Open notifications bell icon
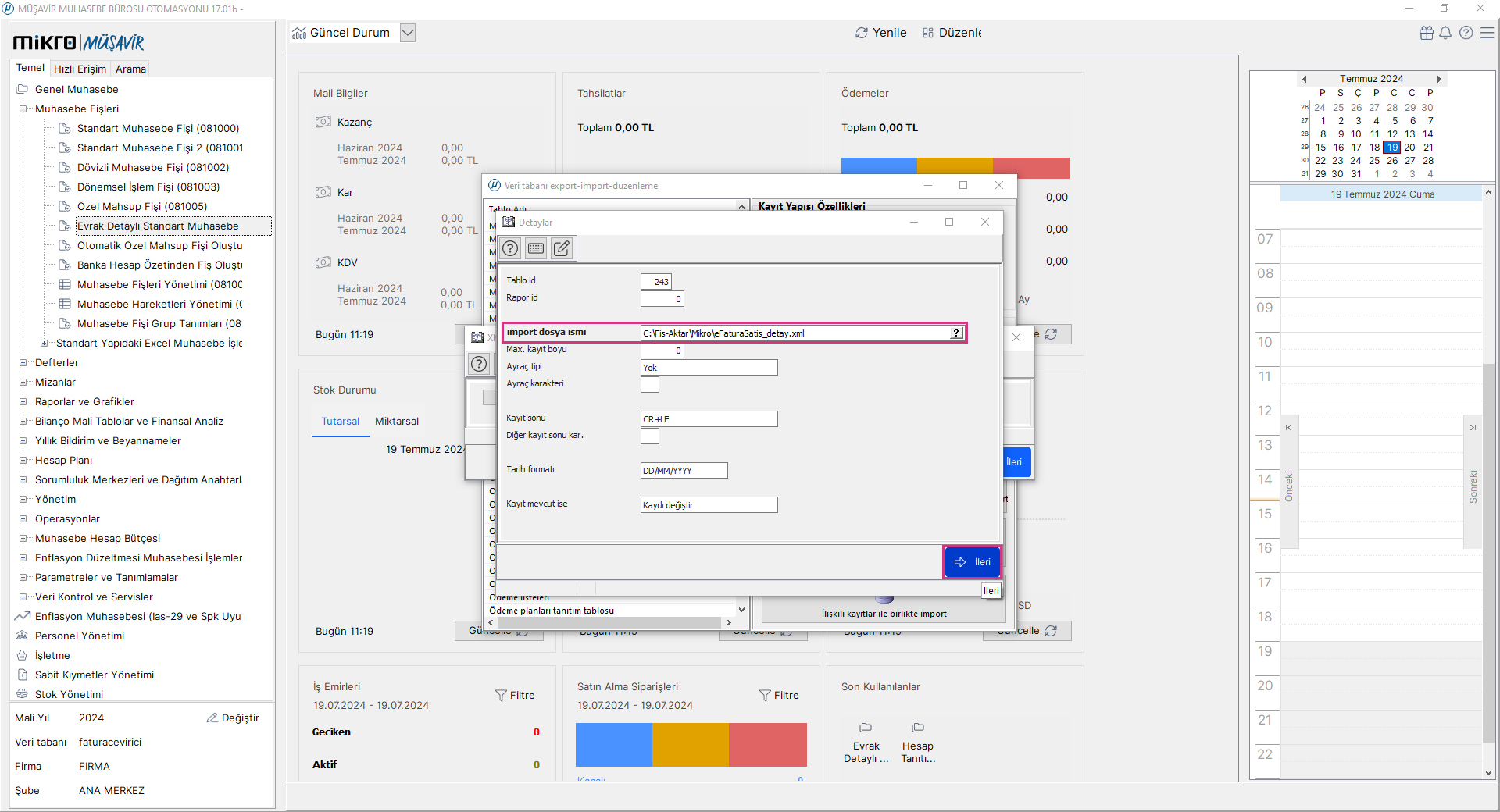This screenshot has height=812, width=1500. pyautogui.click(x=1445, y=33)
